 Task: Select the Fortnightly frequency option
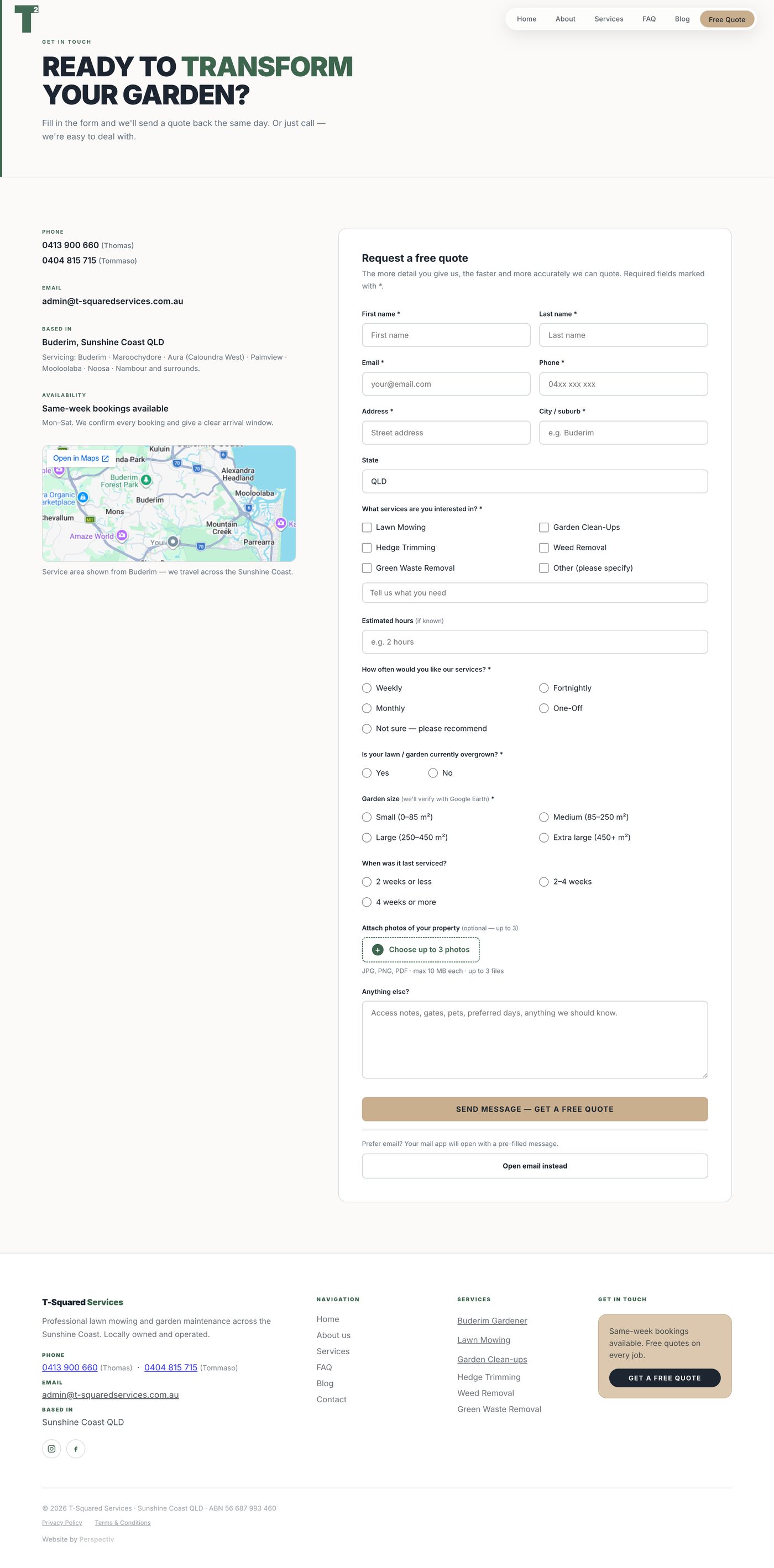click(x=544, y=688)
